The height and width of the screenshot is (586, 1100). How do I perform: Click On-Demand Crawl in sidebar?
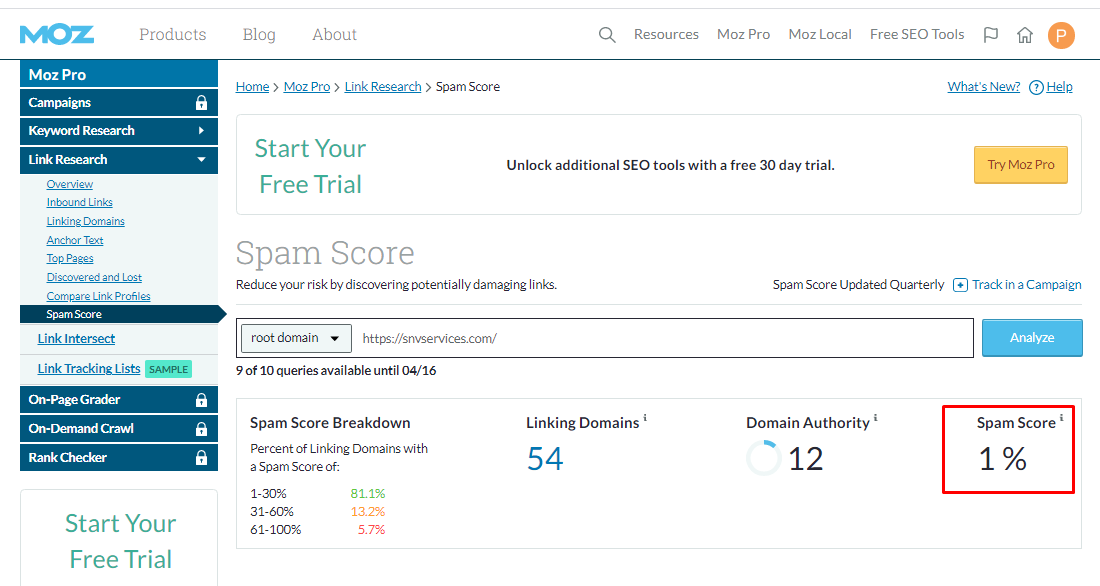pyautogui.click(x=119, y=429)
